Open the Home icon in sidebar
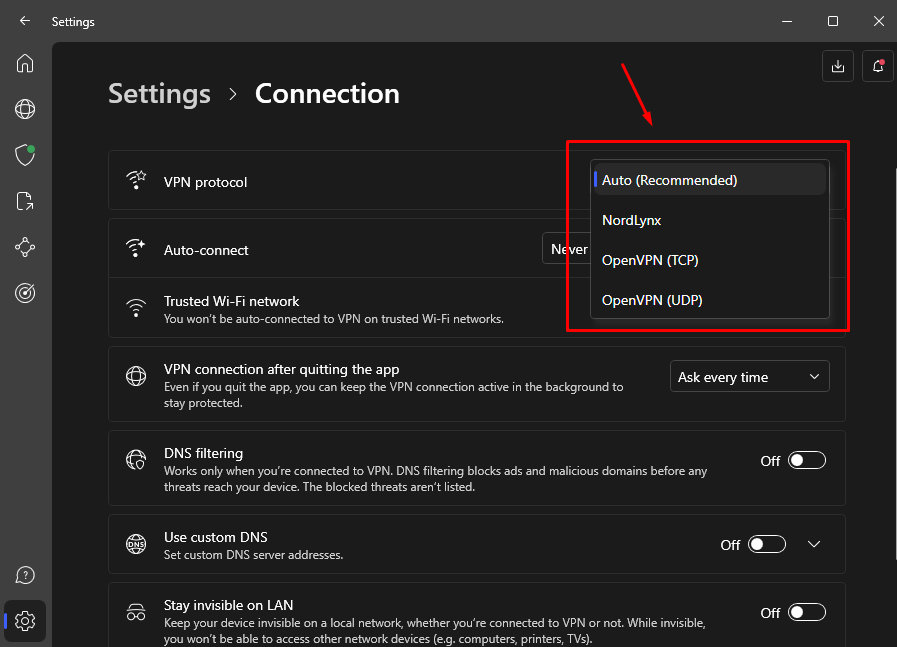The height and width of the screenshot is (647, 897). [25, 63]
